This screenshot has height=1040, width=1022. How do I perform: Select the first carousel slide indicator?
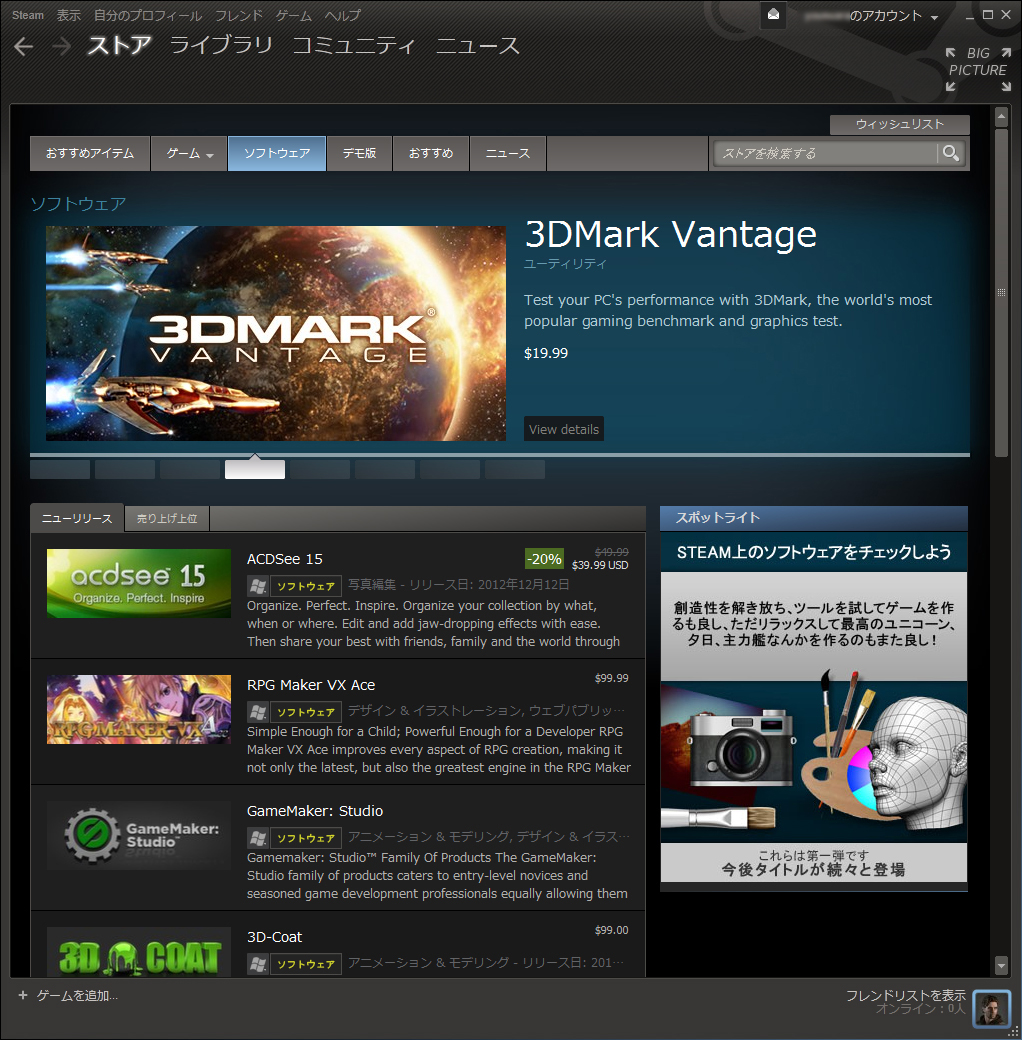click(60, 470)
